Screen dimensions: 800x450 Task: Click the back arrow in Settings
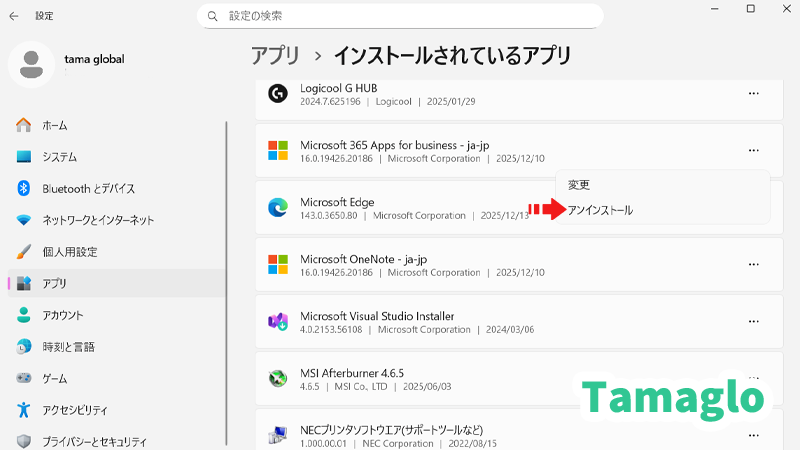[x=14, y=16]
